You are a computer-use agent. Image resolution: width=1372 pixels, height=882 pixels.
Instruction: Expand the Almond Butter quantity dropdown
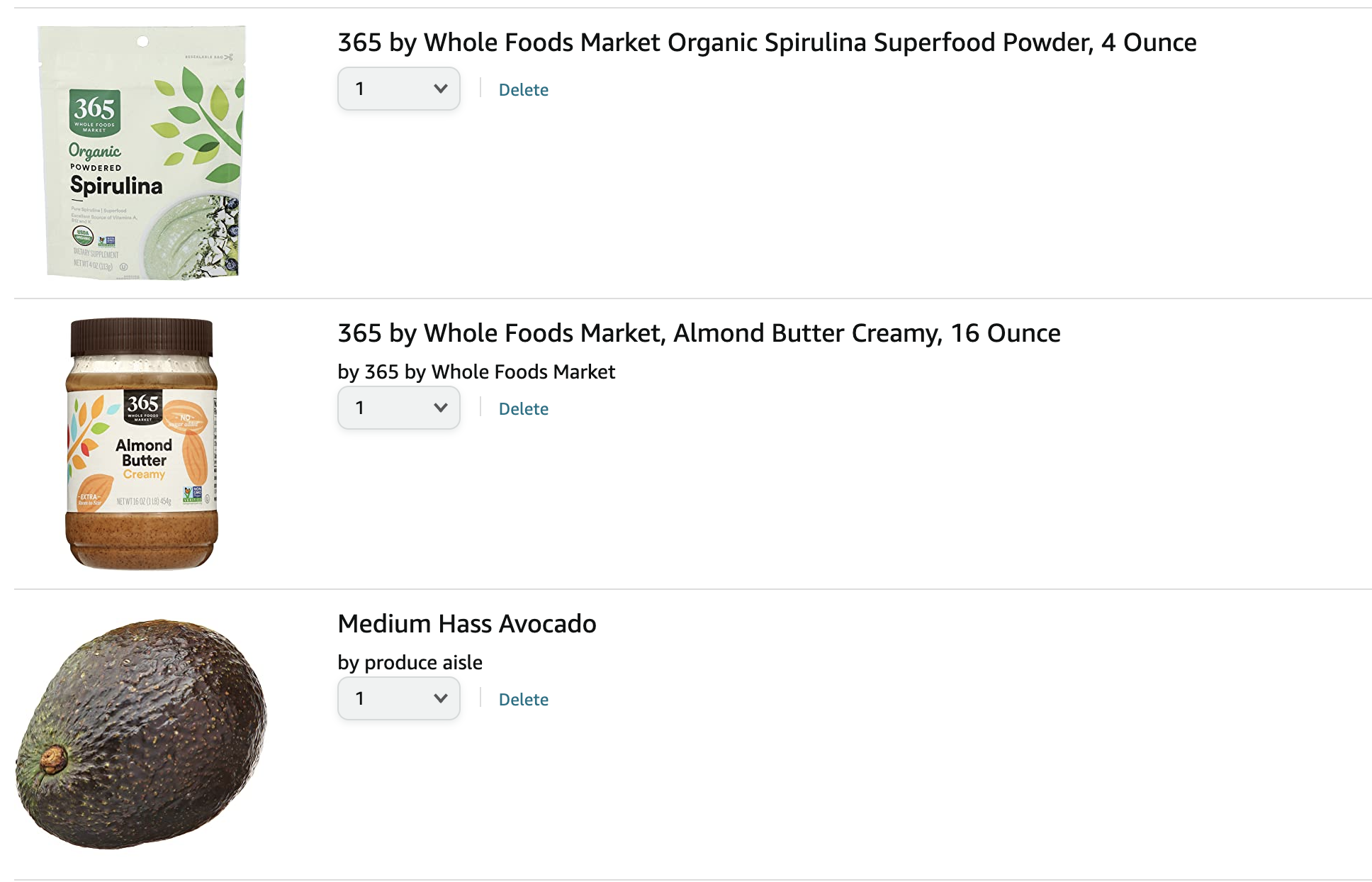399,408
